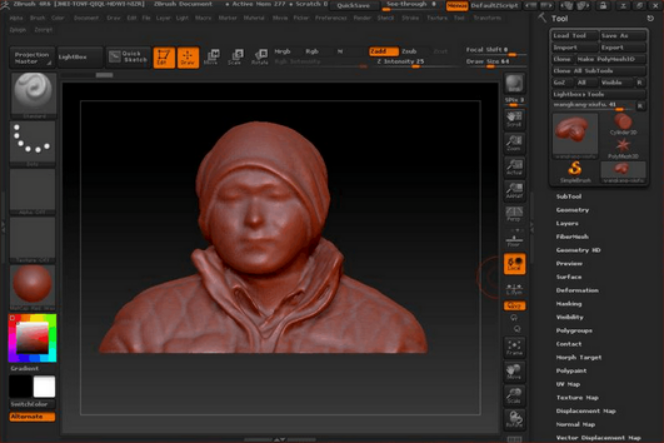Select the Edit mode button
Viewport: 664px width, 443px height.
(163, 57)
